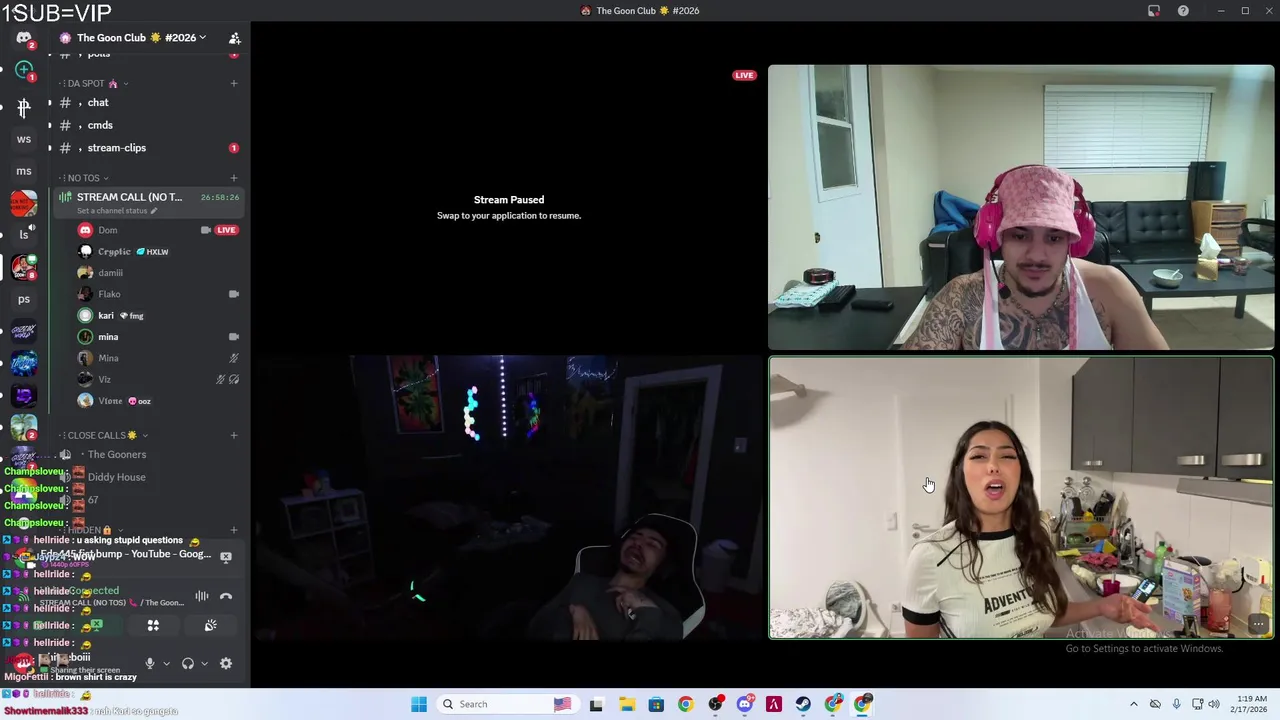
Task: Open headphone output options arrow
Action: [204, 663]
